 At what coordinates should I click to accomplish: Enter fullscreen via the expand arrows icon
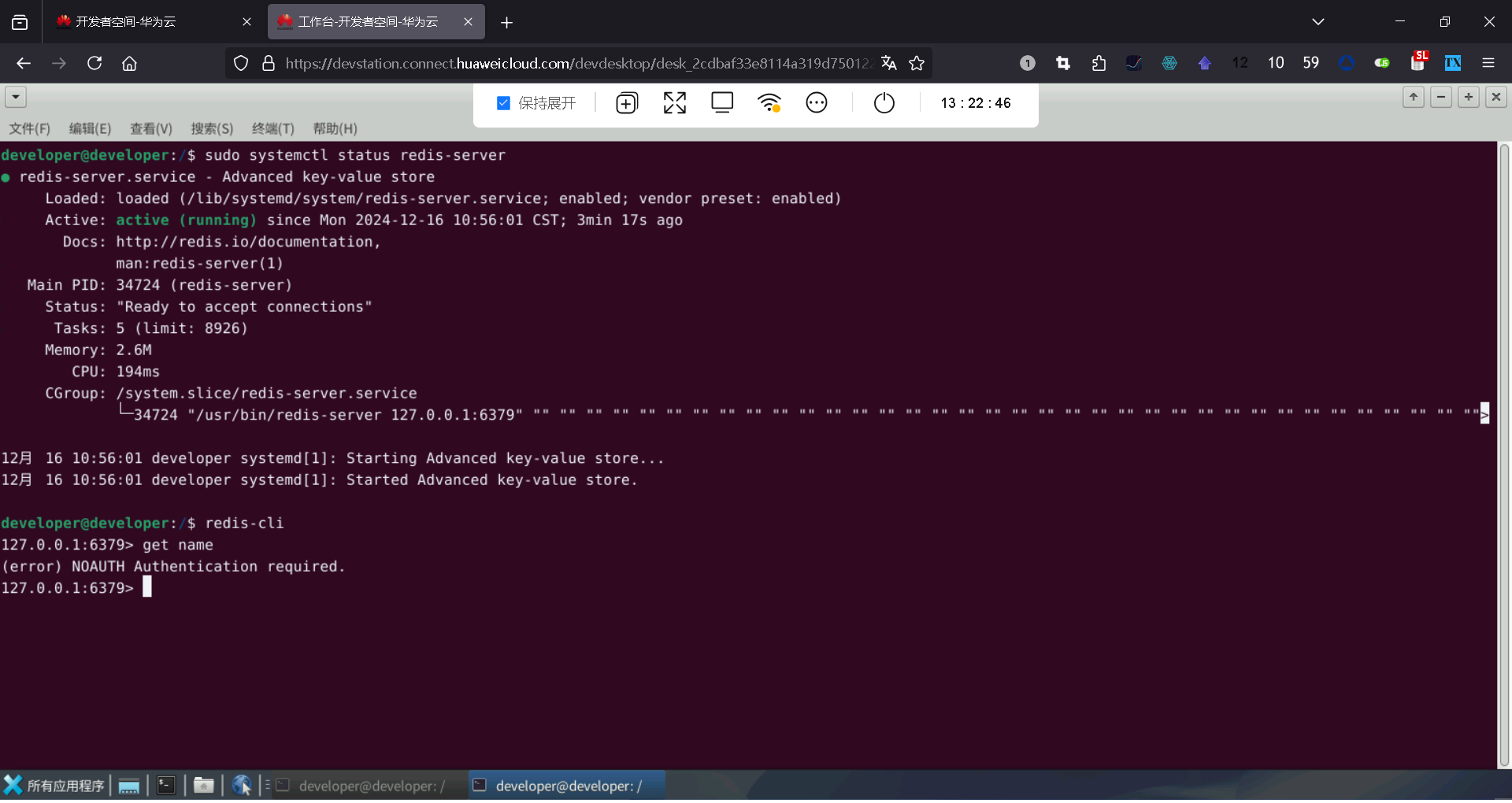pos(675,103)
